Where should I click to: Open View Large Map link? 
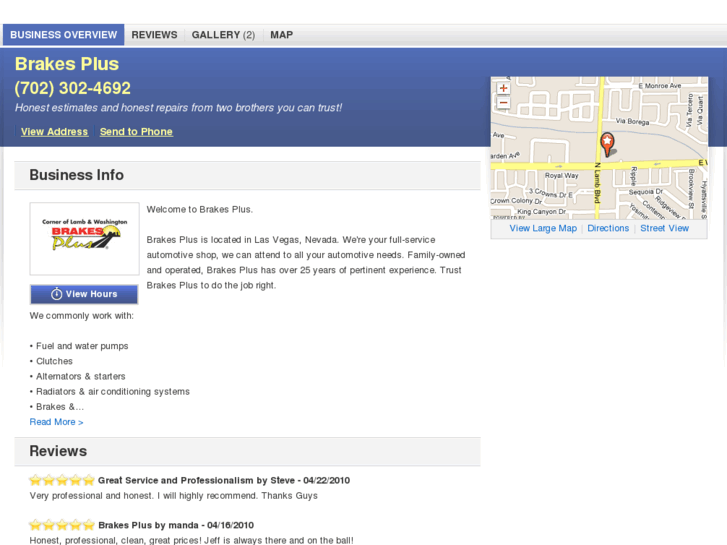tap(543, 228)
